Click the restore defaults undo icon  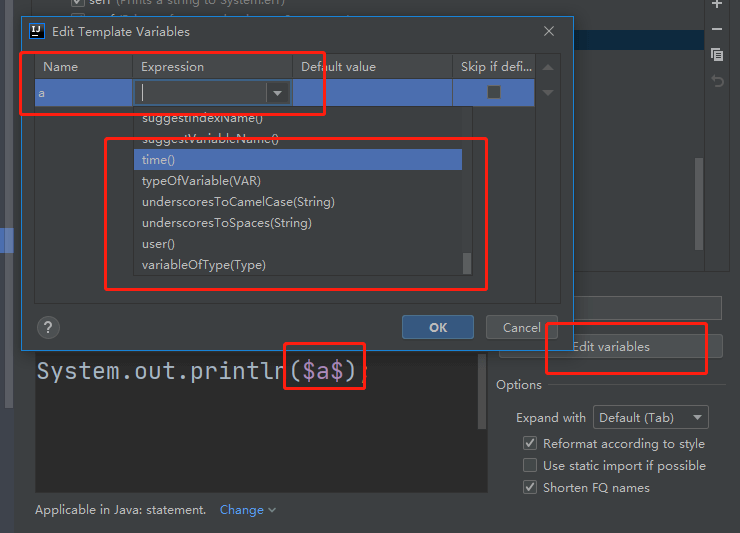(717, 81)
